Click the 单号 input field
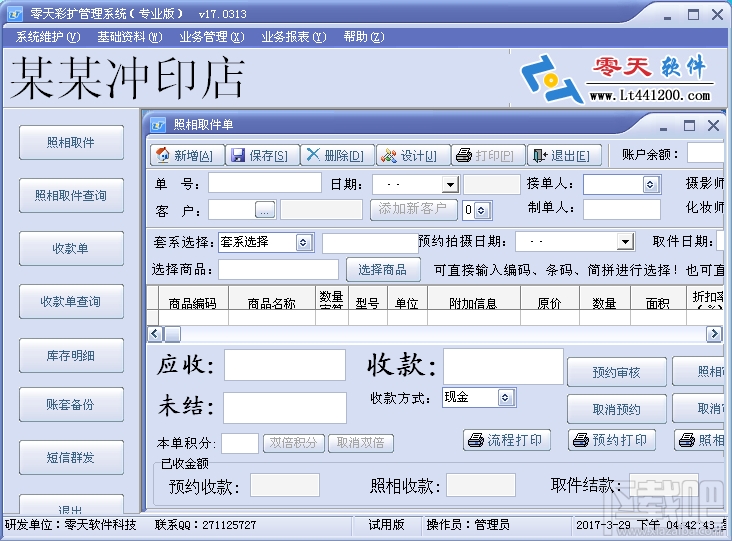Screen dimensions: 732x541 click(265, 183)
